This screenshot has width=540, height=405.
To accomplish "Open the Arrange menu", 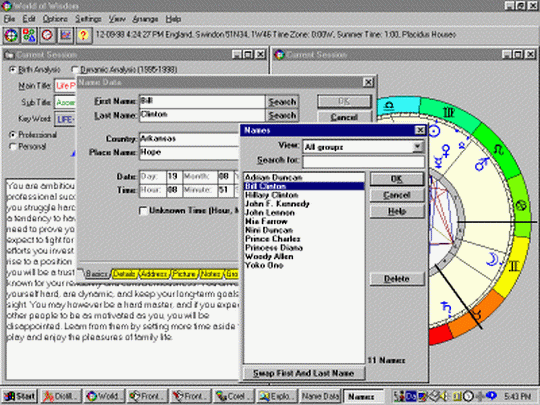I will click(x=145, y=19).
